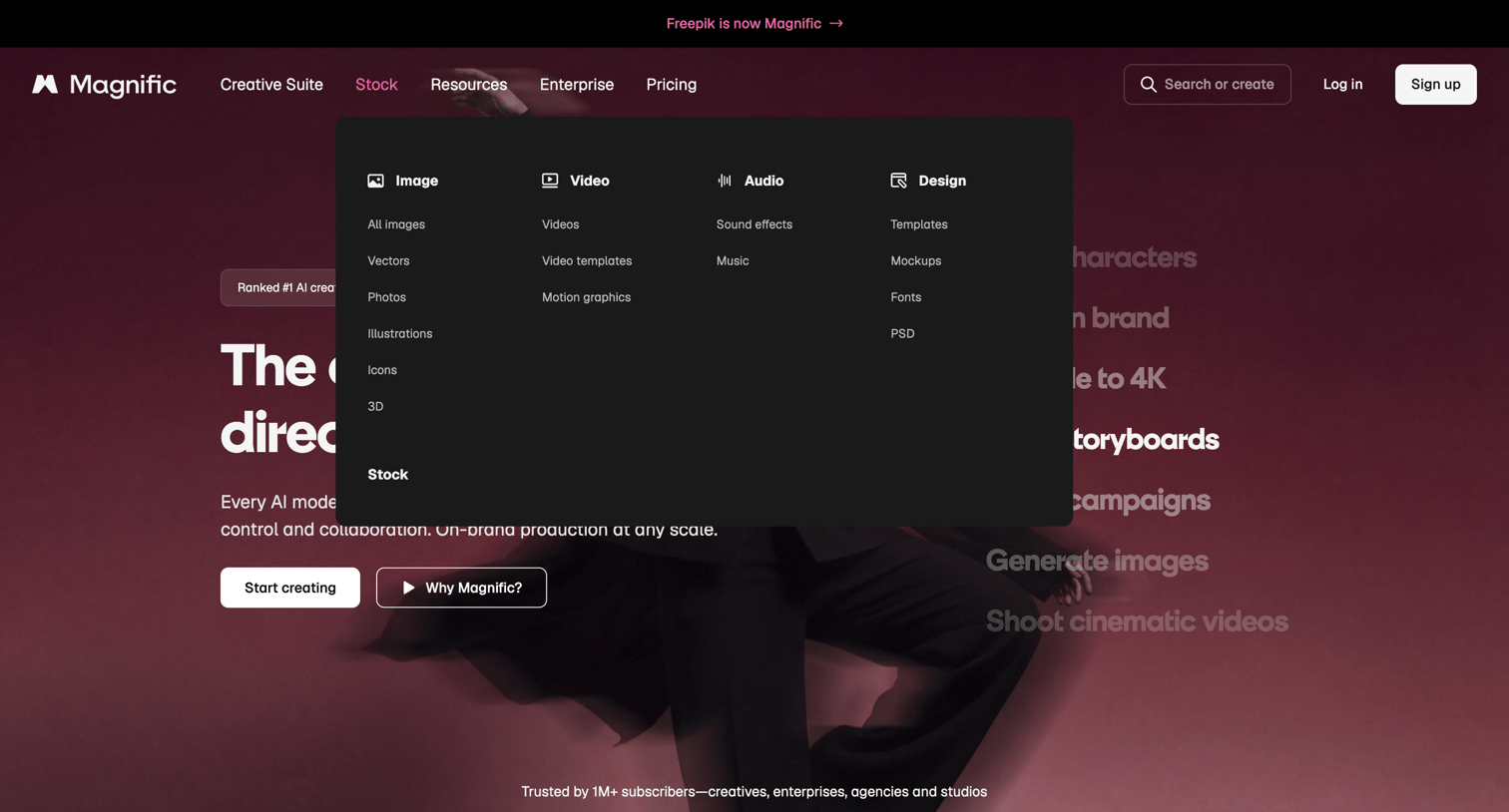Select Photos from the Image list
The height and width of the screenshot is (812, 1509).
(386, 297)
